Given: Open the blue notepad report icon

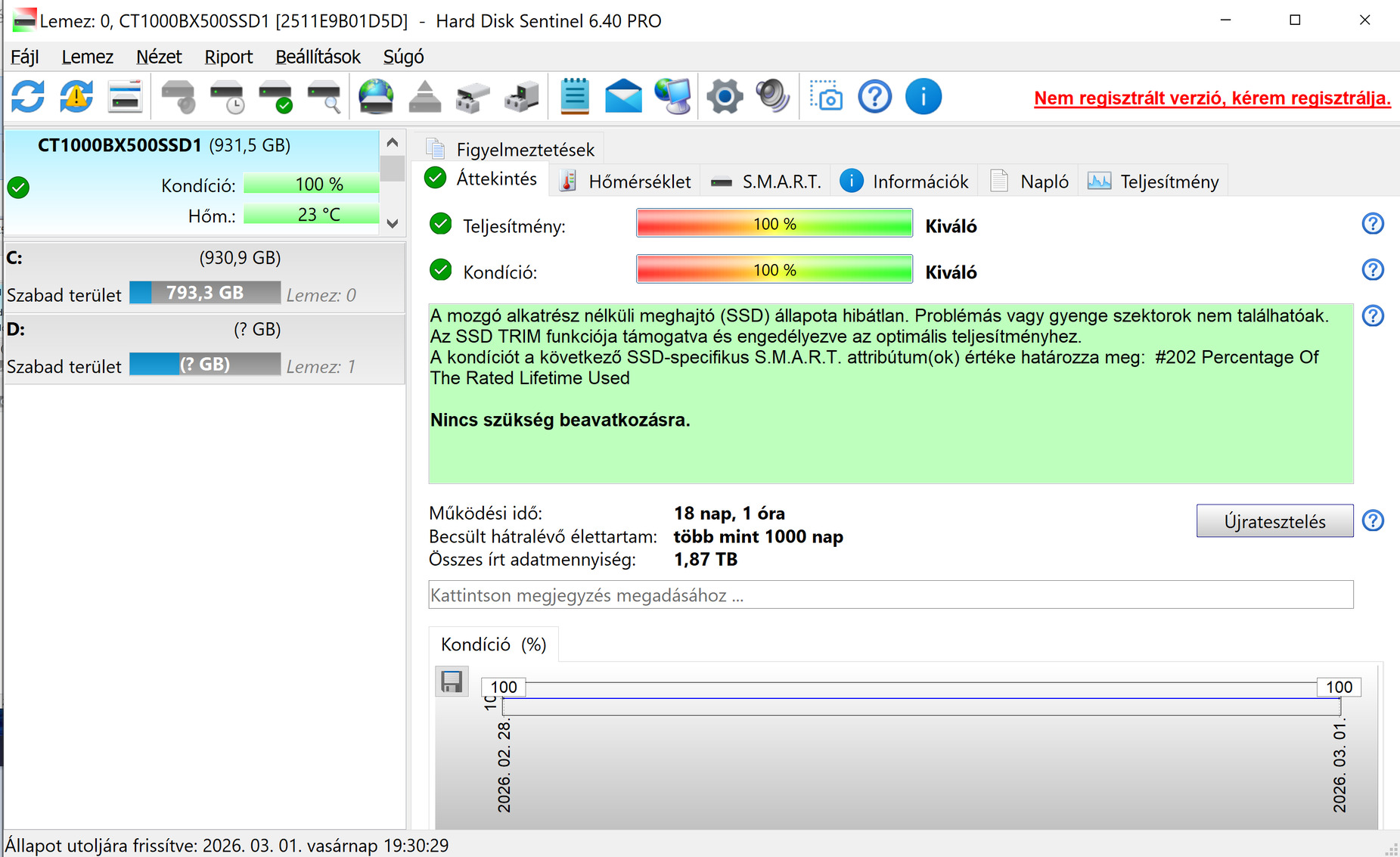Looking at the screenshot, I should point(575,97).
